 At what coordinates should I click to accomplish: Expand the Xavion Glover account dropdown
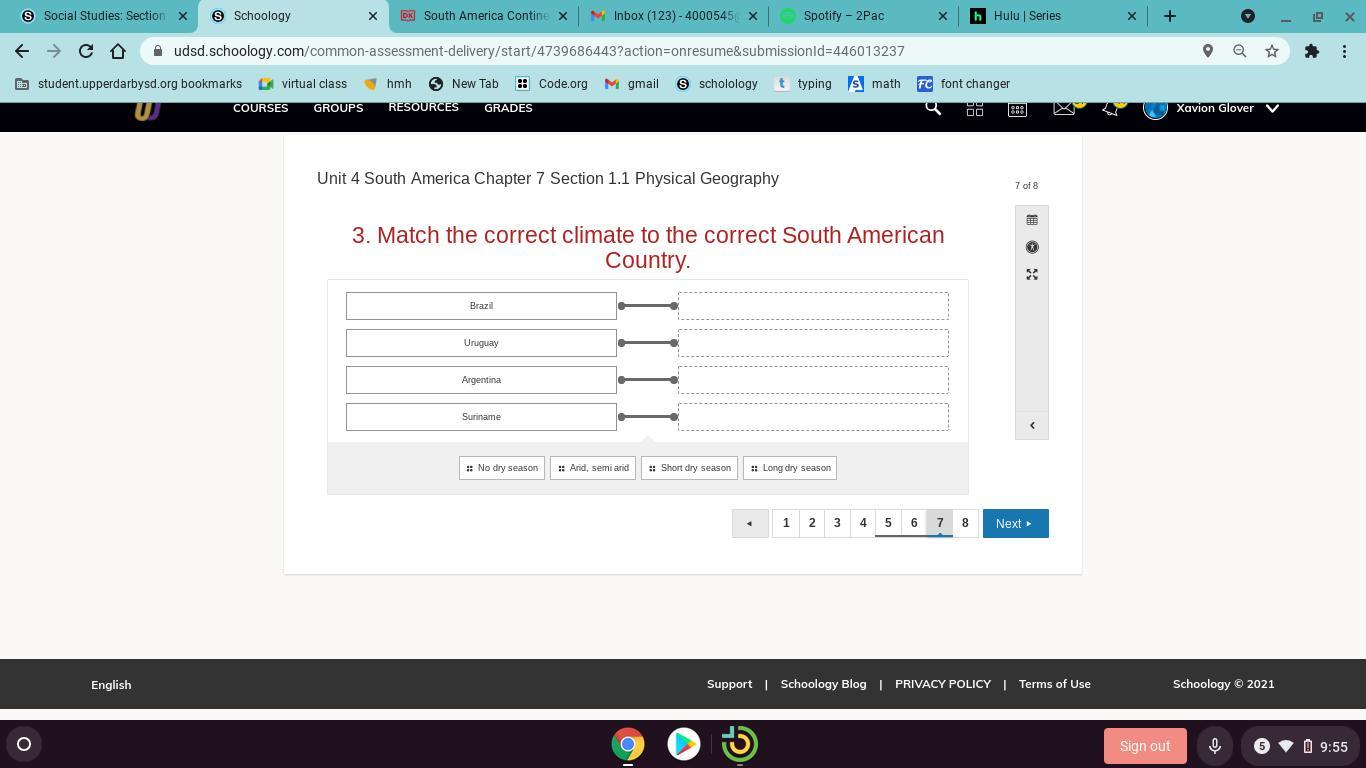1272,108
